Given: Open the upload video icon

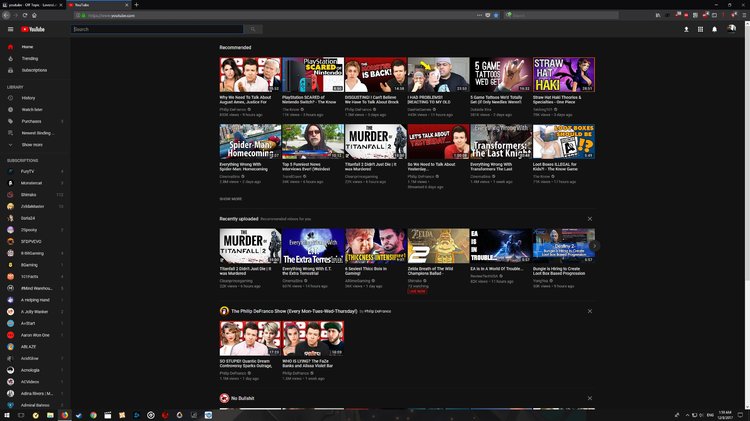Looking at the screenshot, I should [686, 29].
